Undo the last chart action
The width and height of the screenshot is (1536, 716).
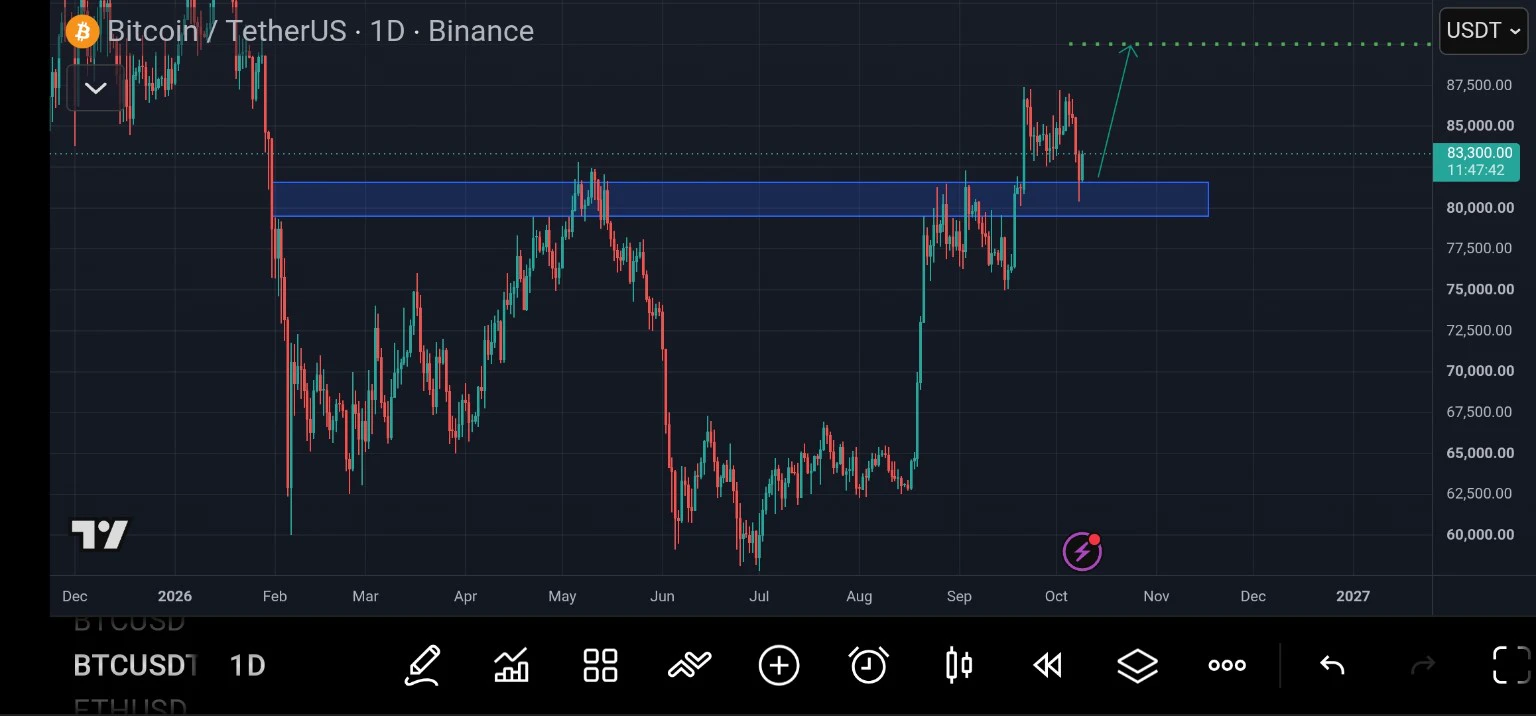(1332, 665)
